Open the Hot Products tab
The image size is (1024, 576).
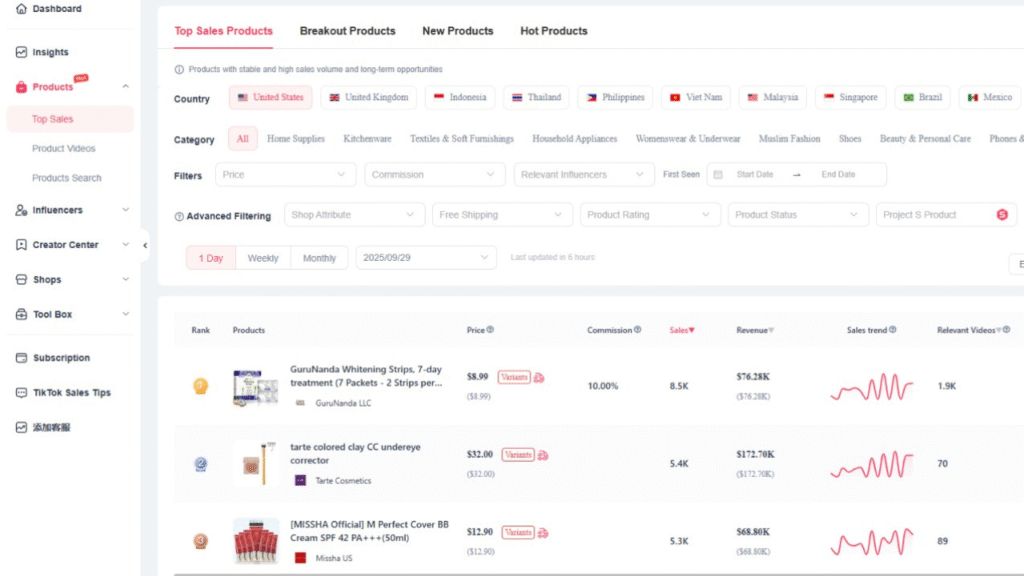[553, 31]
